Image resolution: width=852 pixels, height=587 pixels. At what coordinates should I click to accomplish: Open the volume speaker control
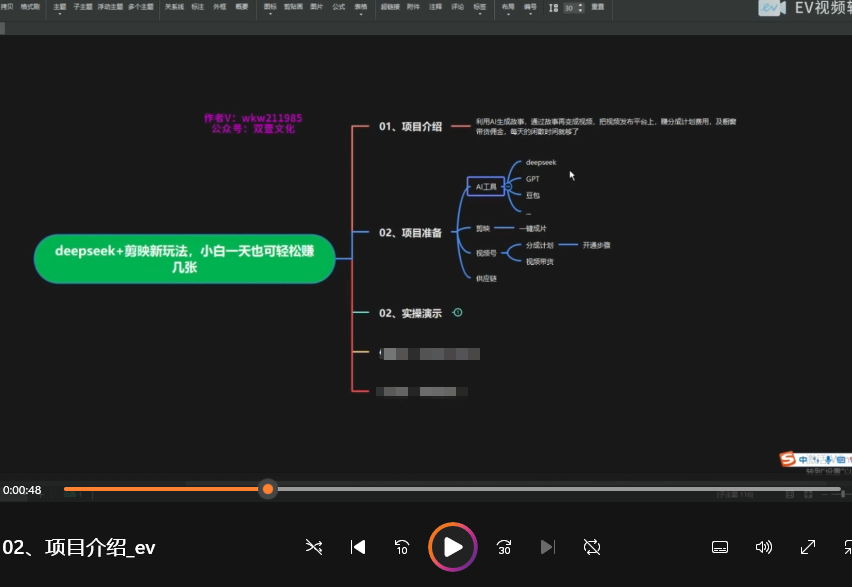(x=763, y=547)
